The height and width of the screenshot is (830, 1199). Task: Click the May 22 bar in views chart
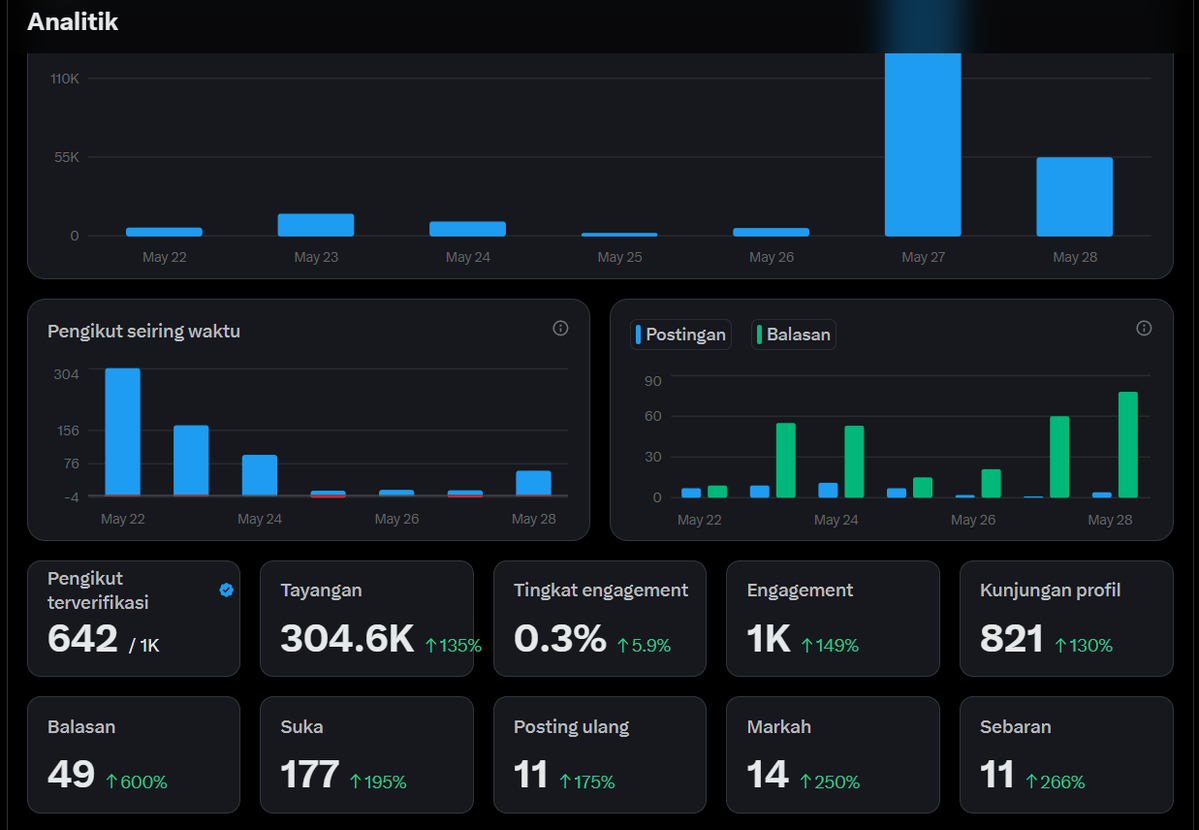(164, 232)
